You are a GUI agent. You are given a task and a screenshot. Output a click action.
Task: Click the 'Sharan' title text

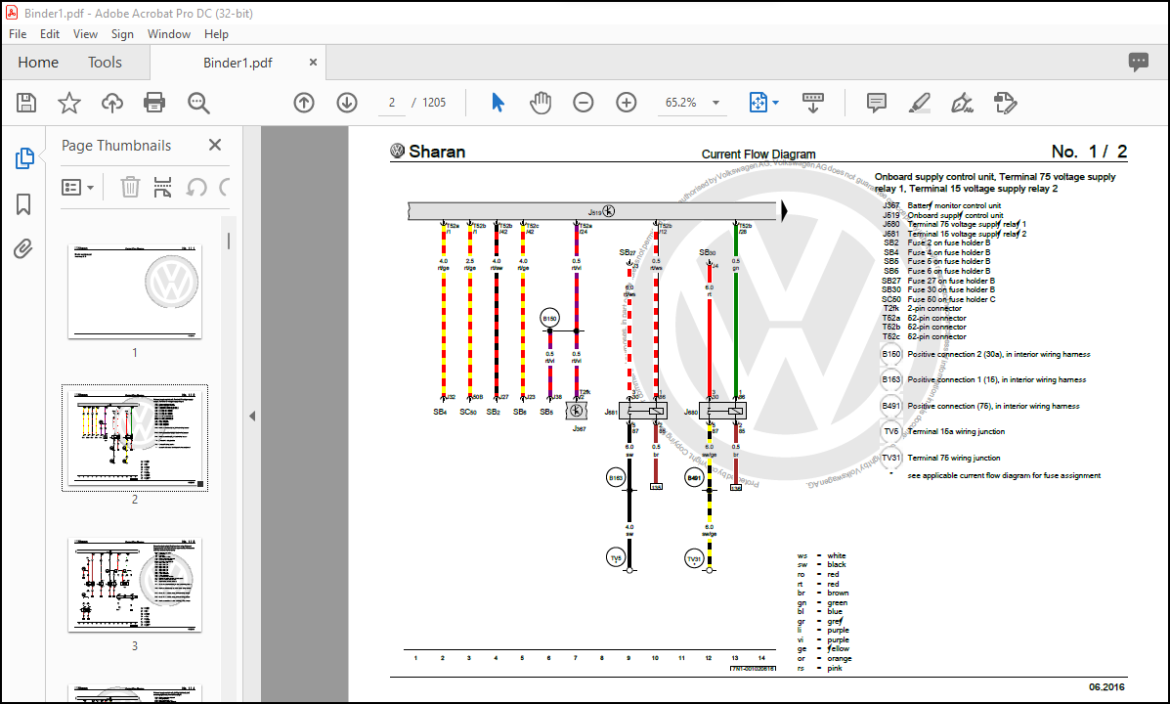tap(437, 152)
